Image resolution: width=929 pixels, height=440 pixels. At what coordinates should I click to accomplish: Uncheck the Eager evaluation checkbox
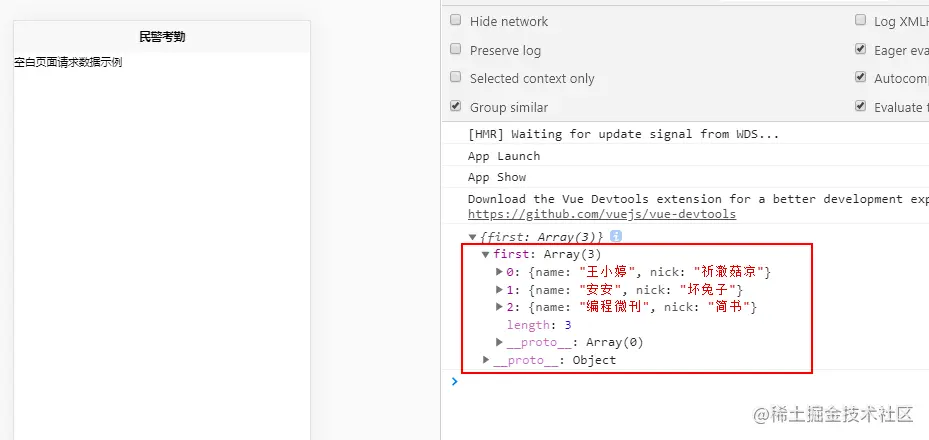(860, 49)
